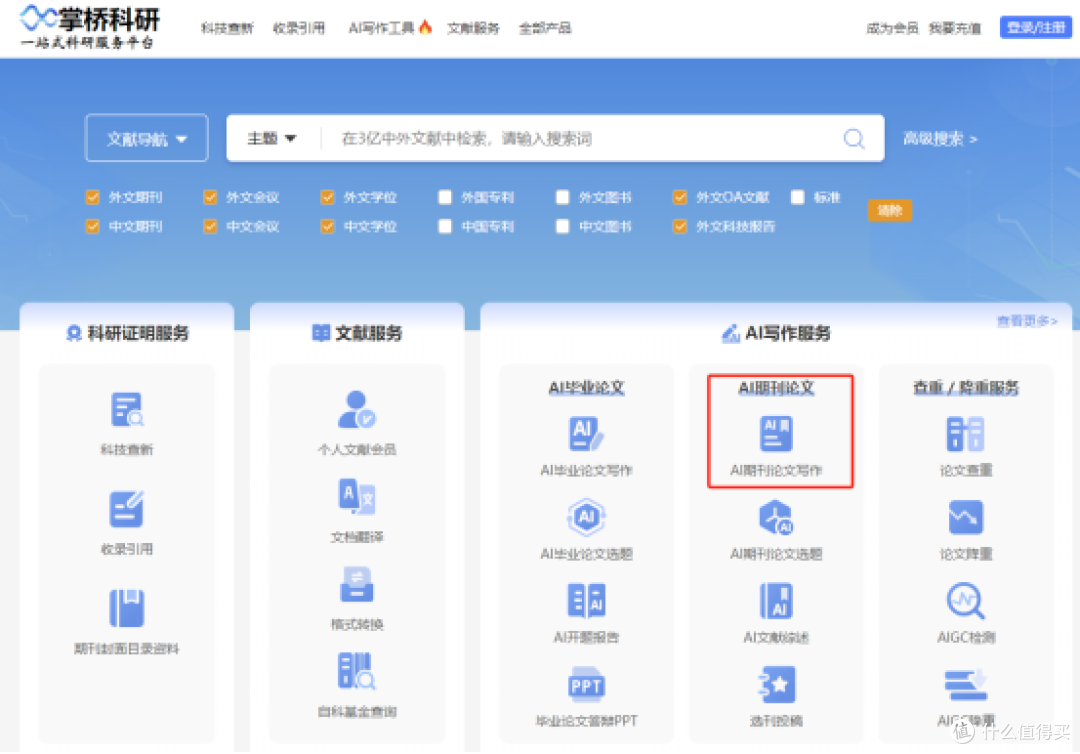Screen dimensions: 1080x754
Task: Click the AI期刊论文 column heading
Action: (x=776, y=388)
